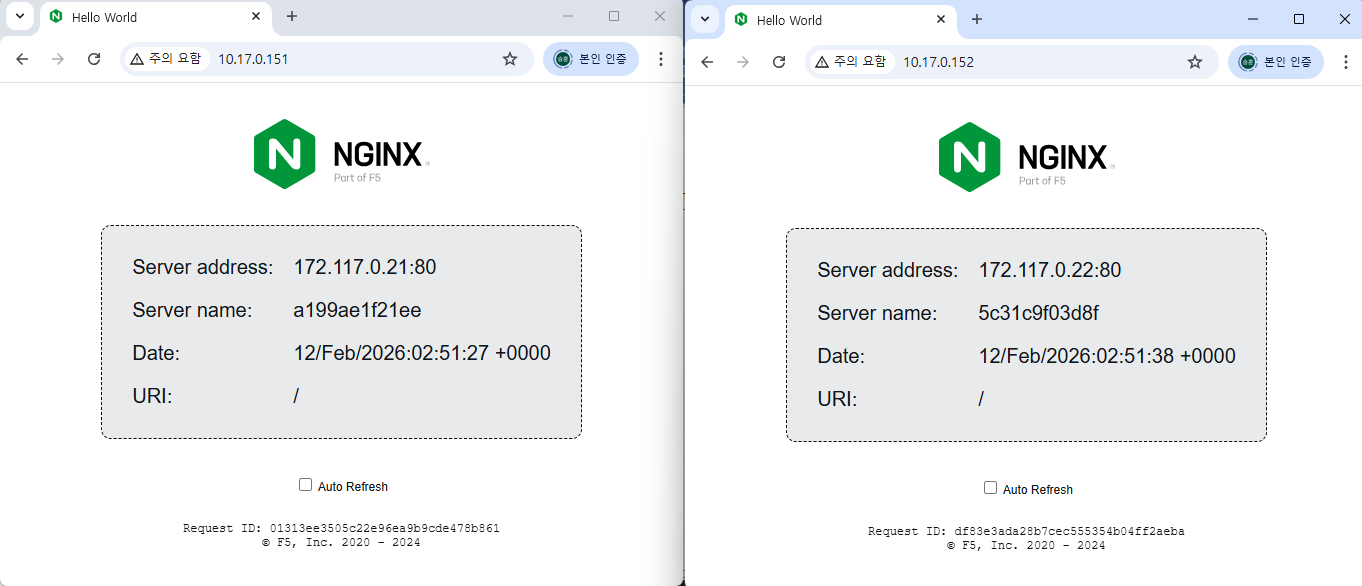The image size is (1362, 586).
Task: Enable Auto Refresh on the 172.117.0.22 page
Action: tap(991, 488)
